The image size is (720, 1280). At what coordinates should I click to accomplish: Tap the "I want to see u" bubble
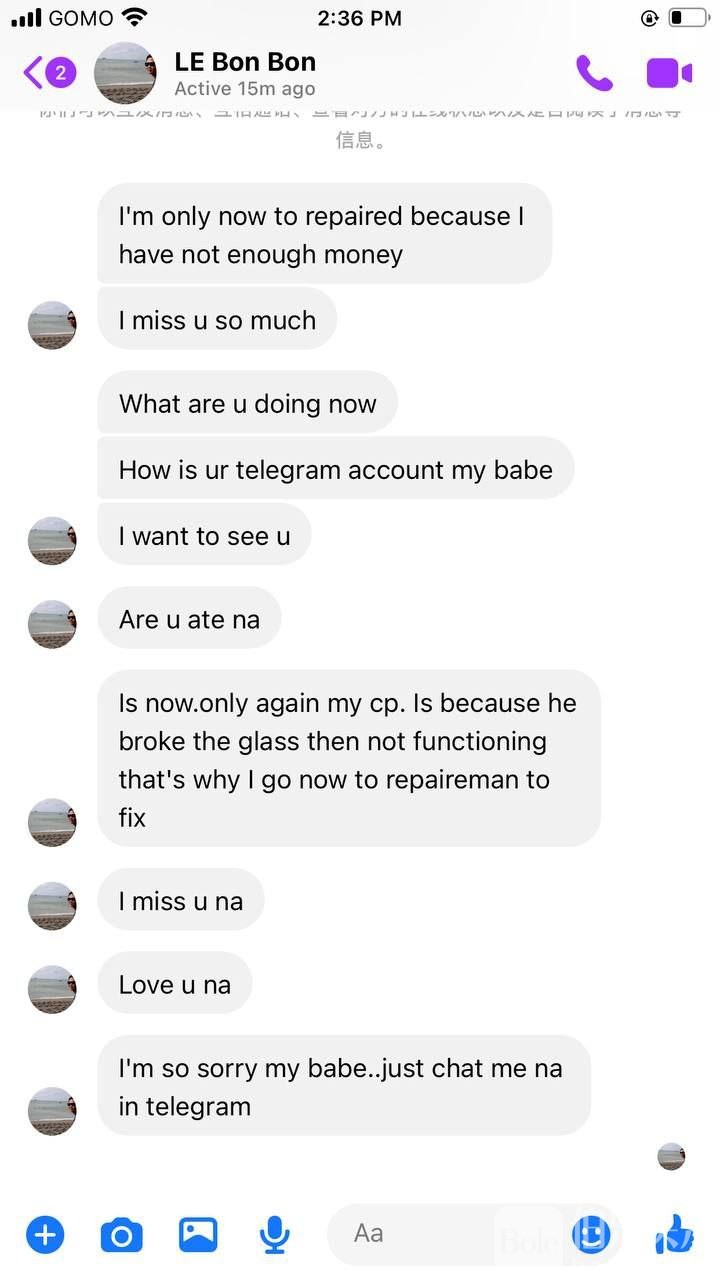204,536
